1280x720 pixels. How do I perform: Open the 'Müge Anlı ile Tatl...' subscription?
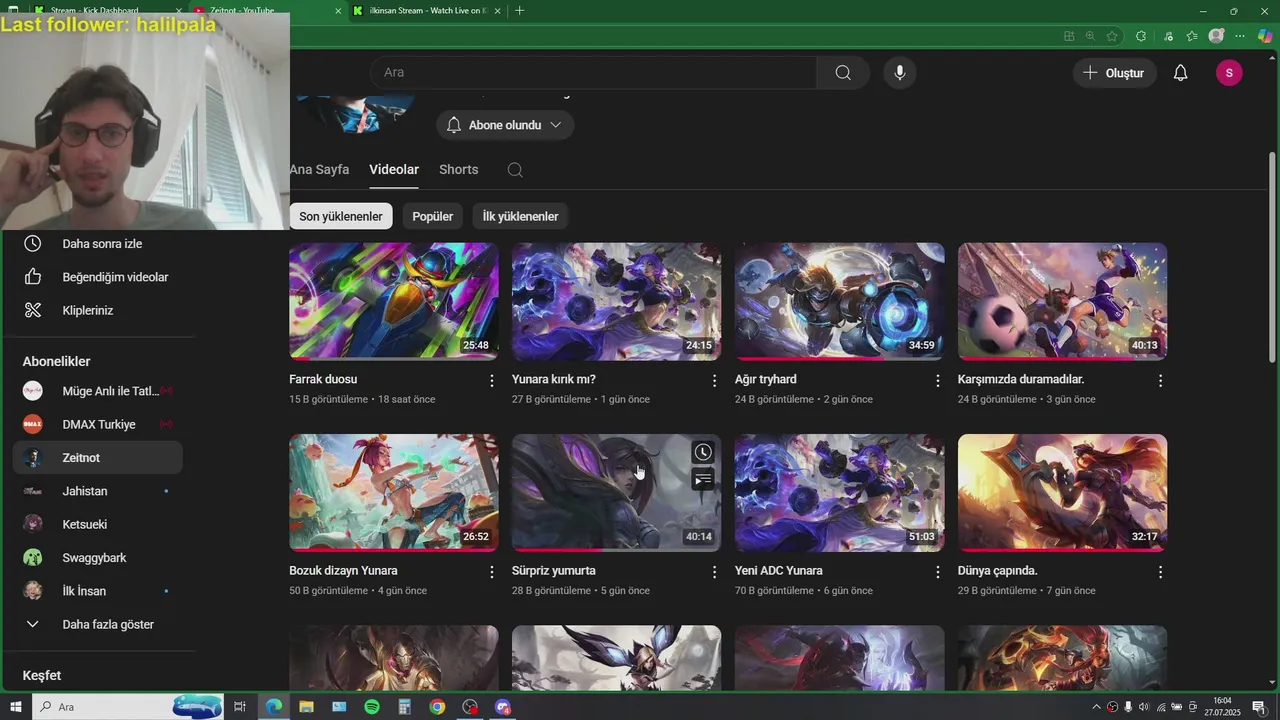[97, 391]
